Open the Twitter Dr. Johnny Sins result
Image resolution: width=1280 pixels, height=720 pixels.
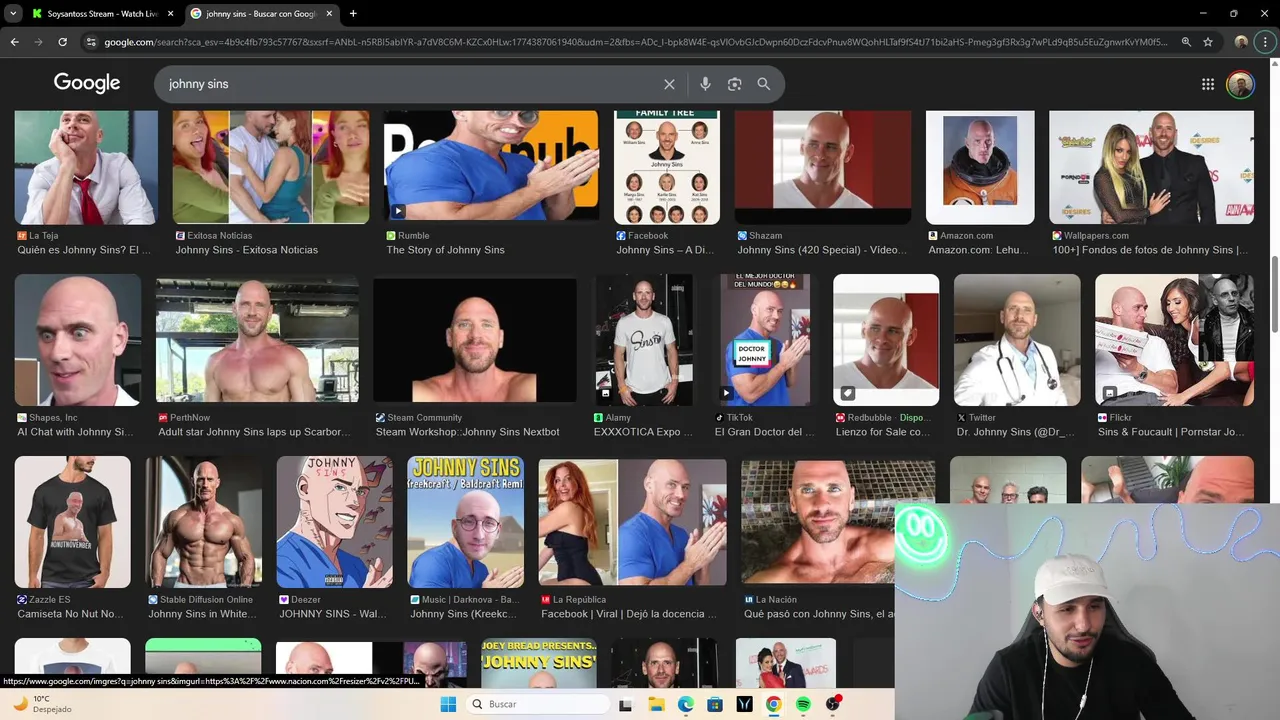[1016, 432]
